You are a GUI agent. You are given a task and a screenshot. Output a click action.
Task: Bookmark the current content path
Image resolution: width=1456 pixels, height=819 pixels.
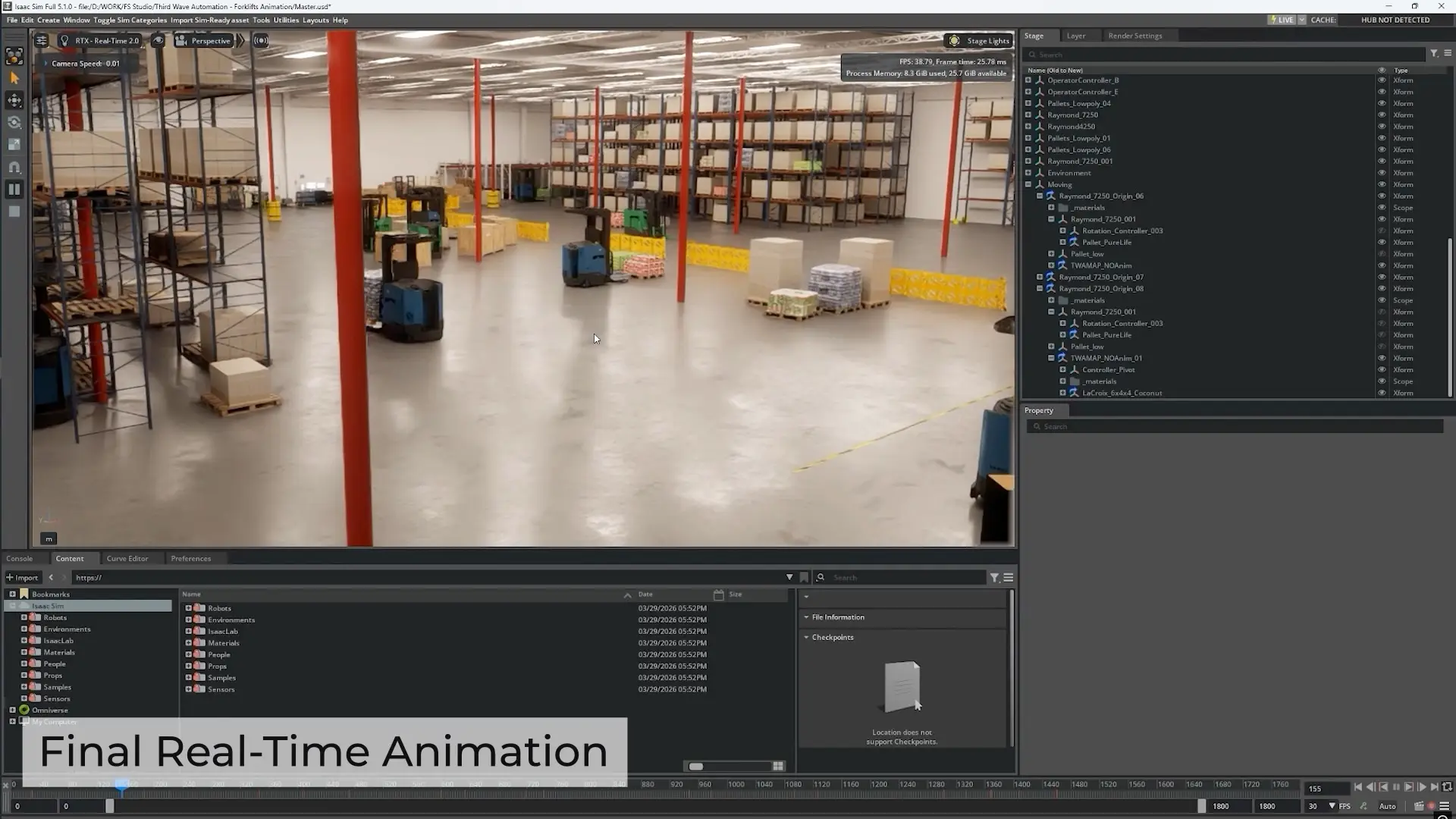[804, 578]
